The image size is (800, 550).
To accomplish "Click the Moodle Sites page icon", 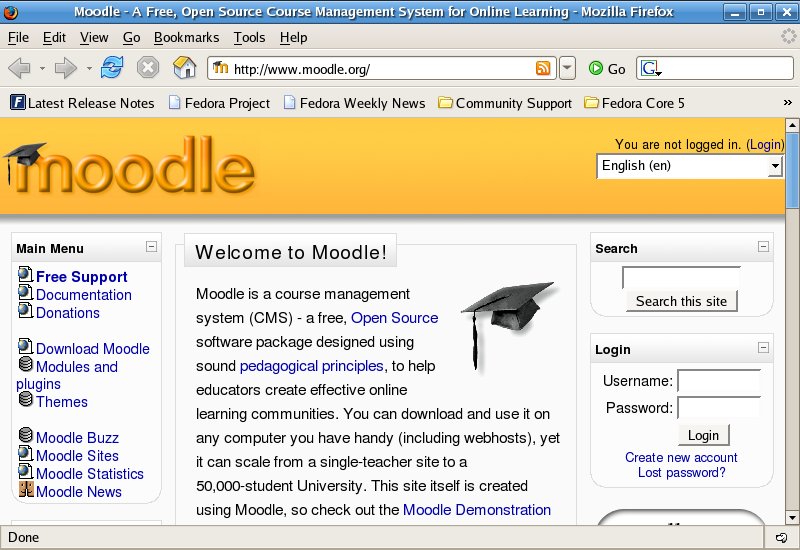I will pos(26,454).
